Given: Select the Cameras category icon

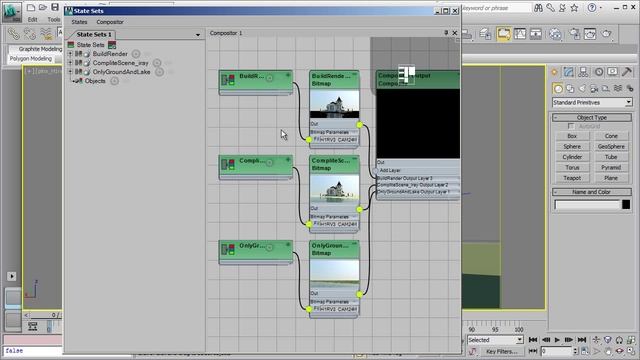Looking at the screenshot, I should 594,88.
